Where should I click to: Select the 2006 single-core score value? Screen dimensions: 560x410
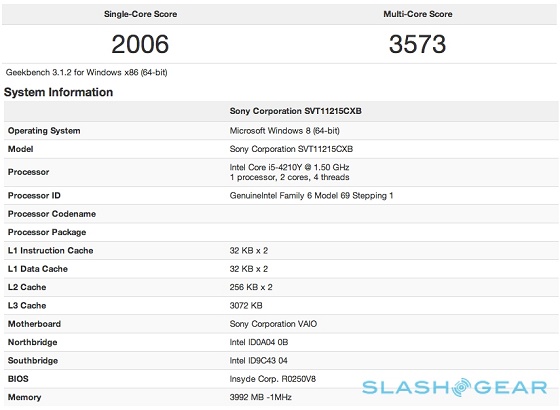[x=140, y=44]
